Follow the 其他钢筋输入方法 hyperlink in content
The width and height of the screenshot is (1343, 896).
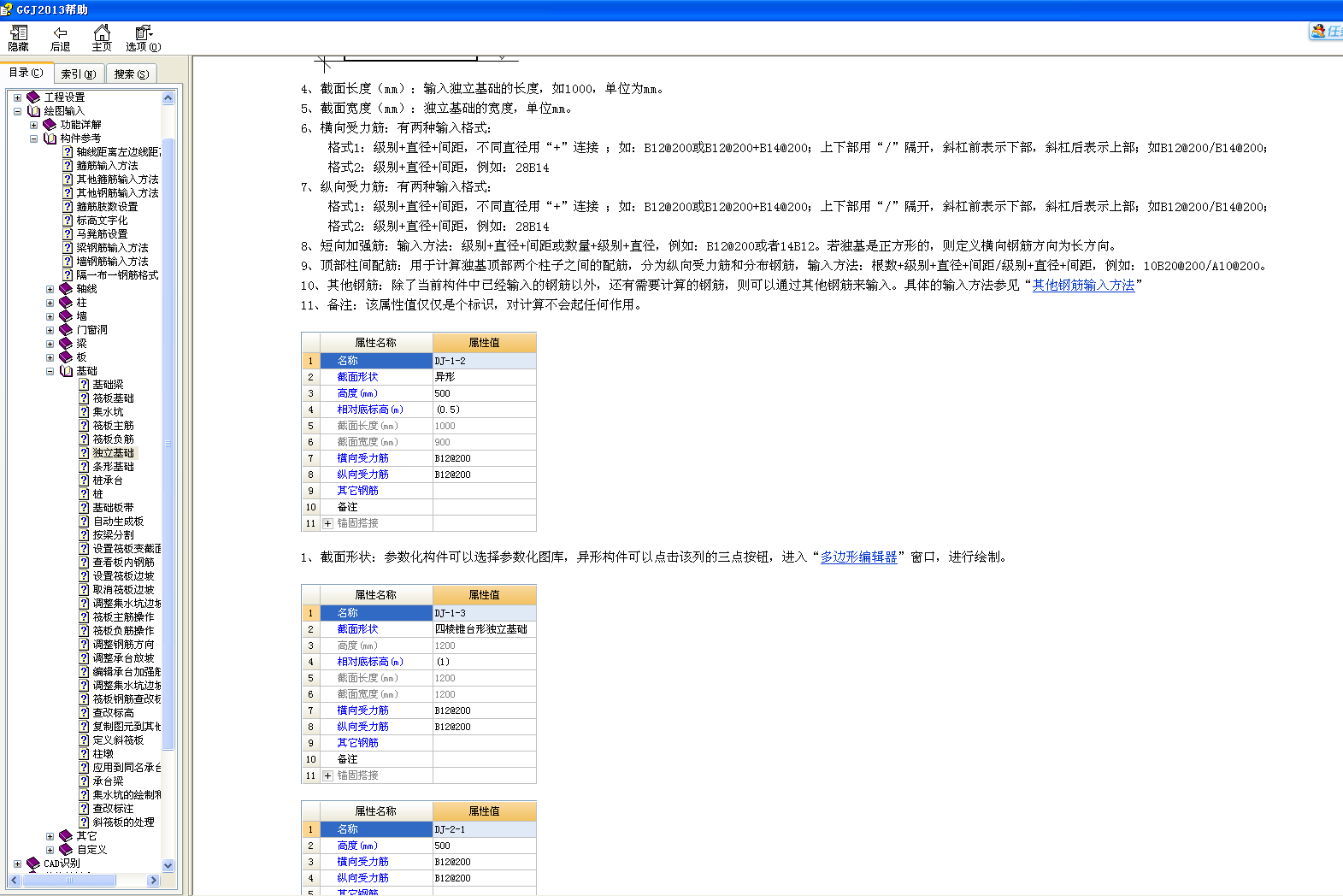pyautogui.click(x=1083, y=286)
